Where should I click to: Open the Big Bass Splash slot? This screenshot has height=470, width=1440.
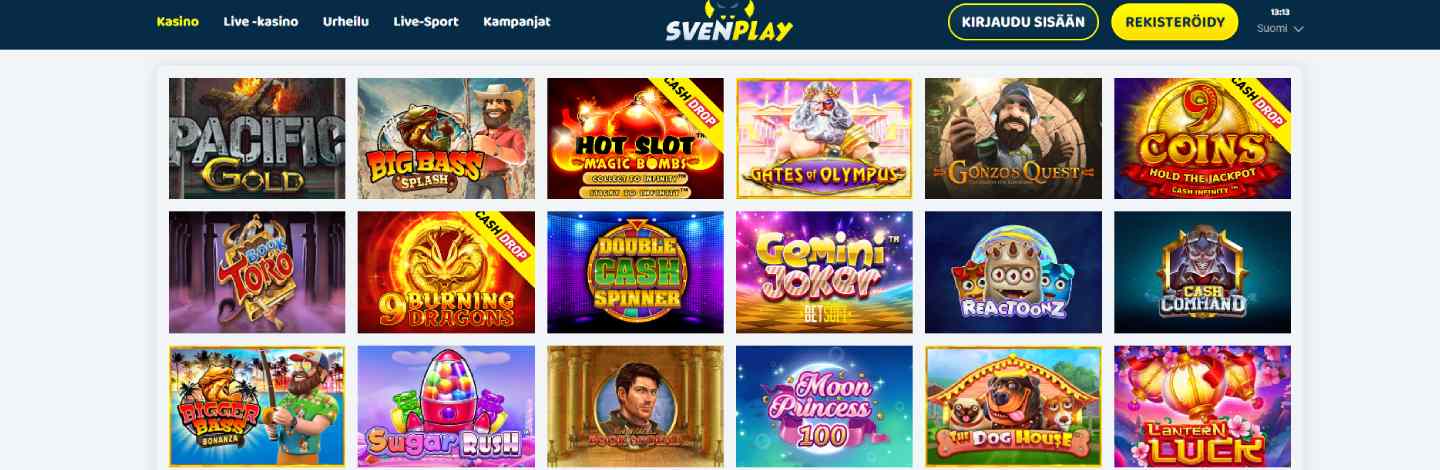tap(446, 139)
